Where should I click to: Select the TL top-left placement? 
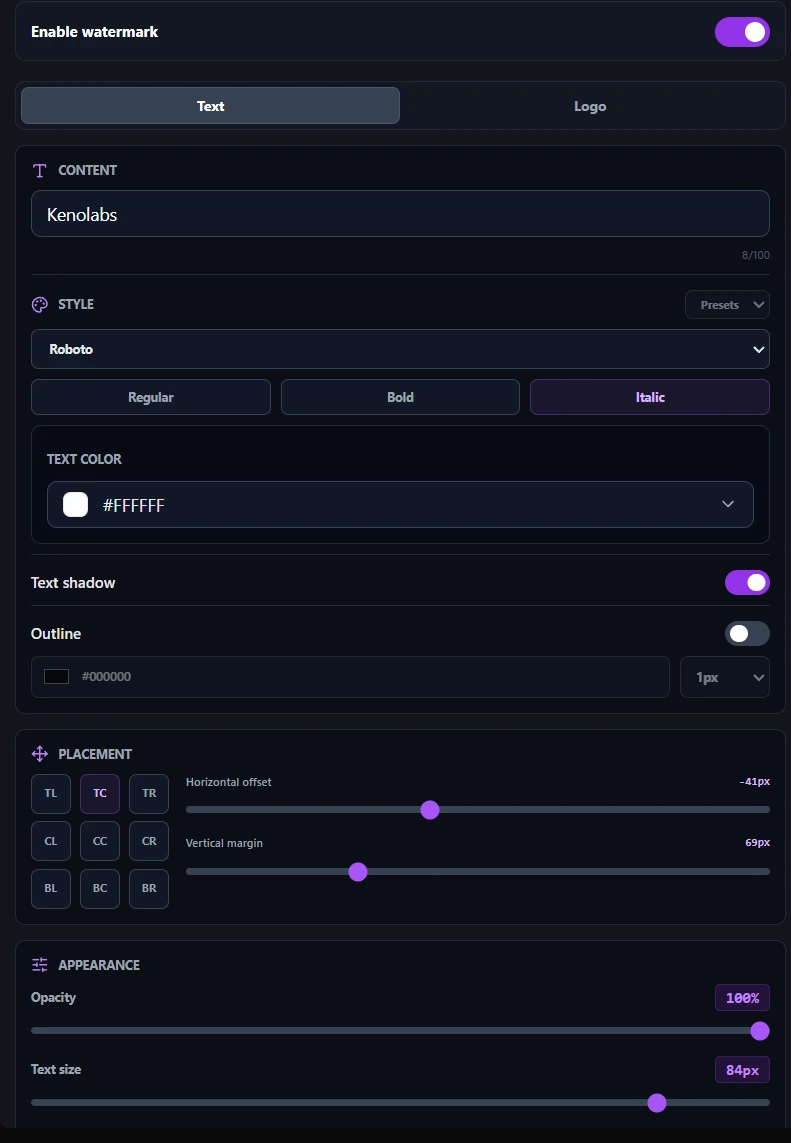click(x=51, y=793)
